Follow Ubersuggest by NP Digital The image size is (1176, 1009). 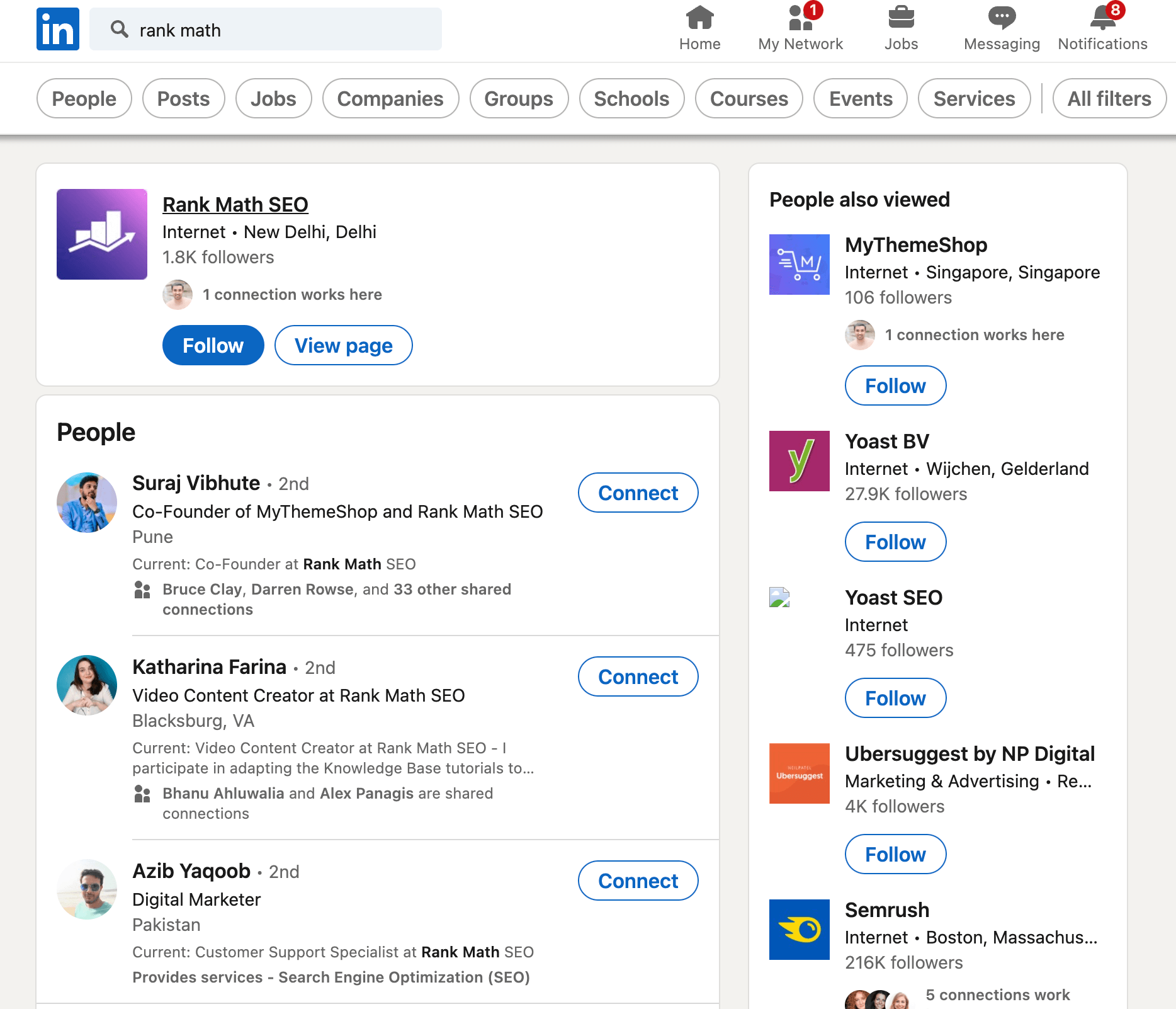[896, 854]
